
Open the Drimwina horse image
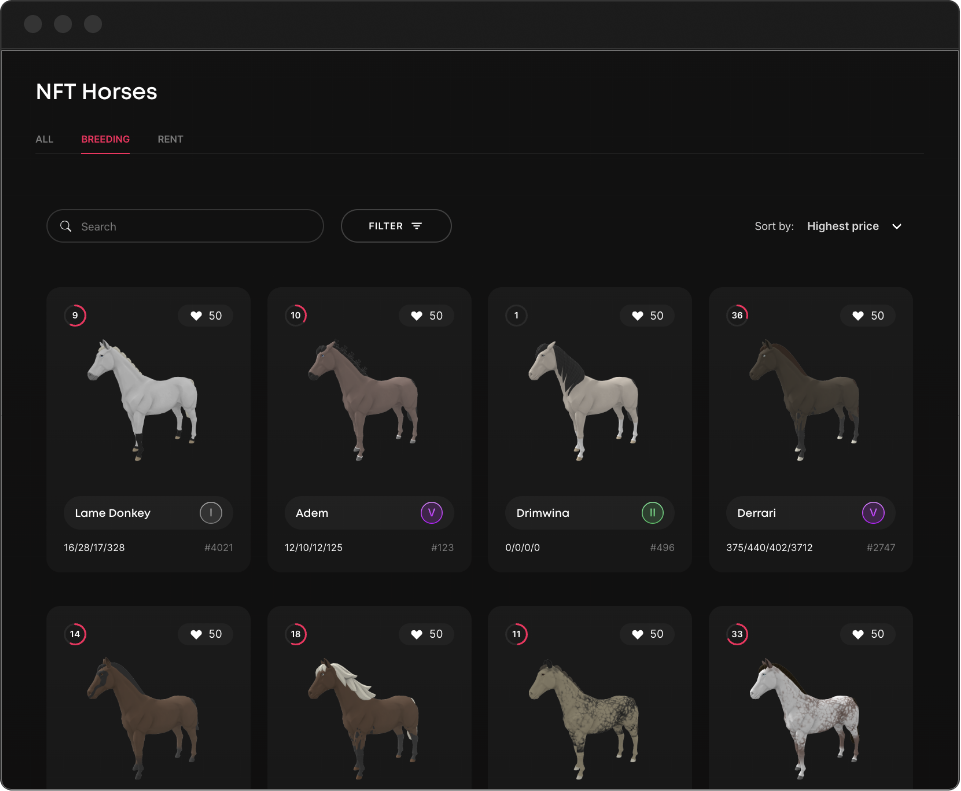point(584,400)
